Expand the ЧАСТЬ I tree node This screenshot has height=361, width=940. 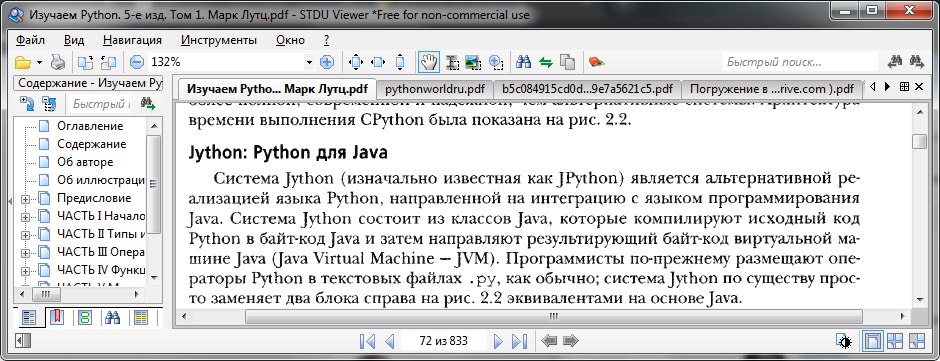point(25,216)
